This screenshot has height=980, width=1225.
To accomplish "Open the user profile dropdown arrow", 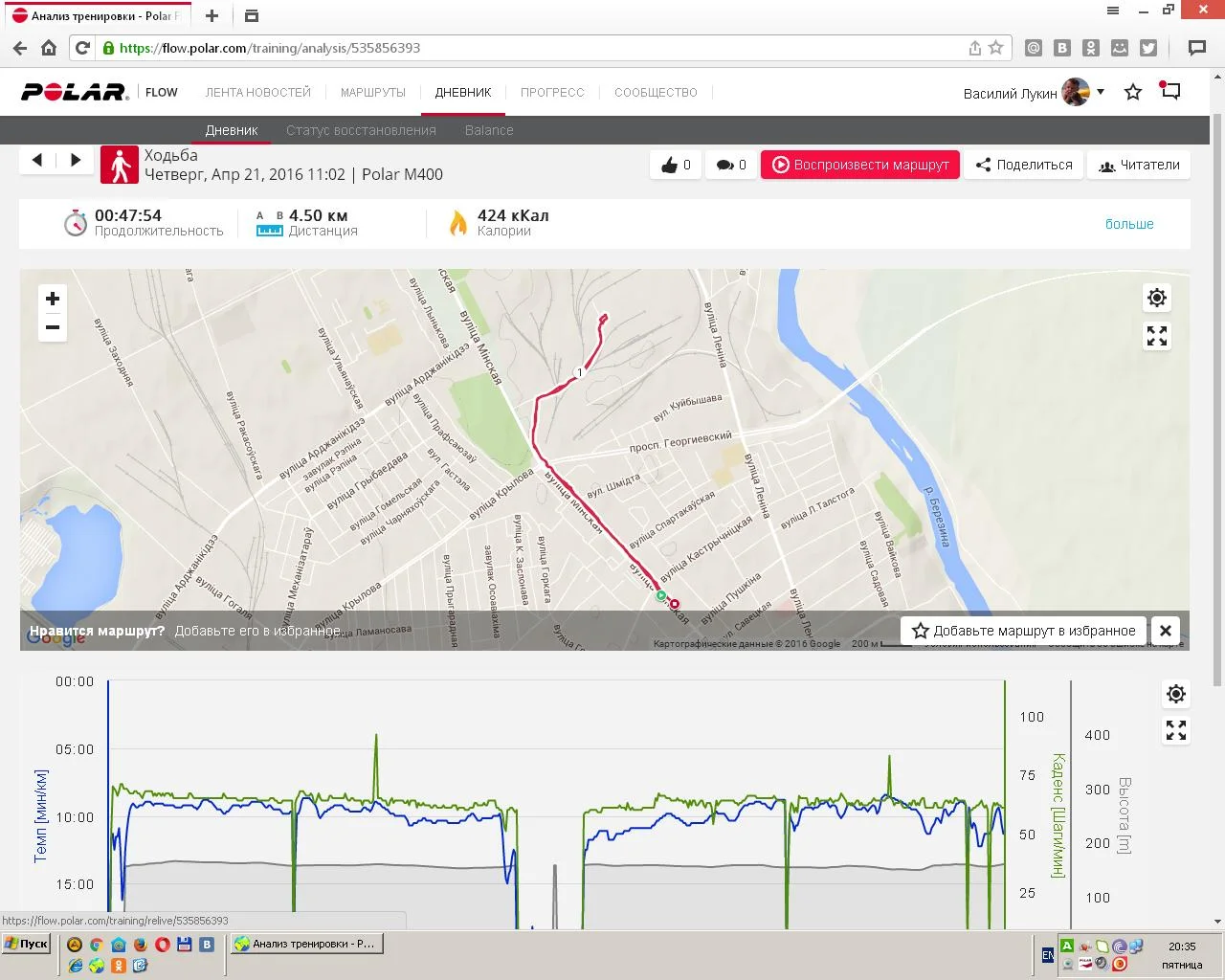I will [1101, 92].
